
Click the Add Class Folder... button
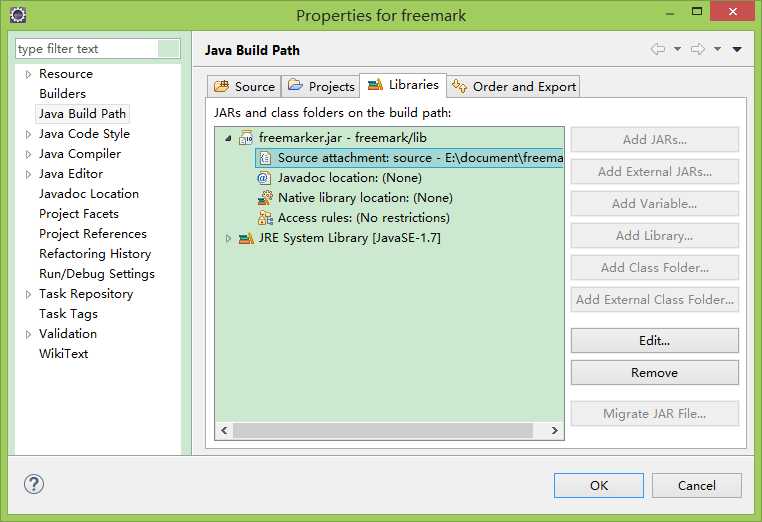[655, 268]
